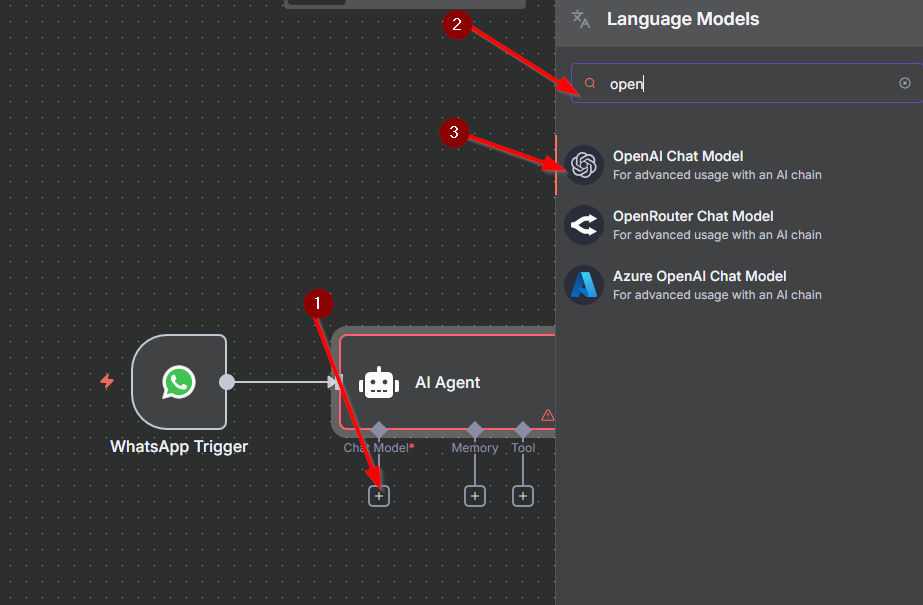The width and height of the screenshot is (923, 605).
Task: Click the WhatsApp Trigger output connector dot
Action: click(227, 382)
